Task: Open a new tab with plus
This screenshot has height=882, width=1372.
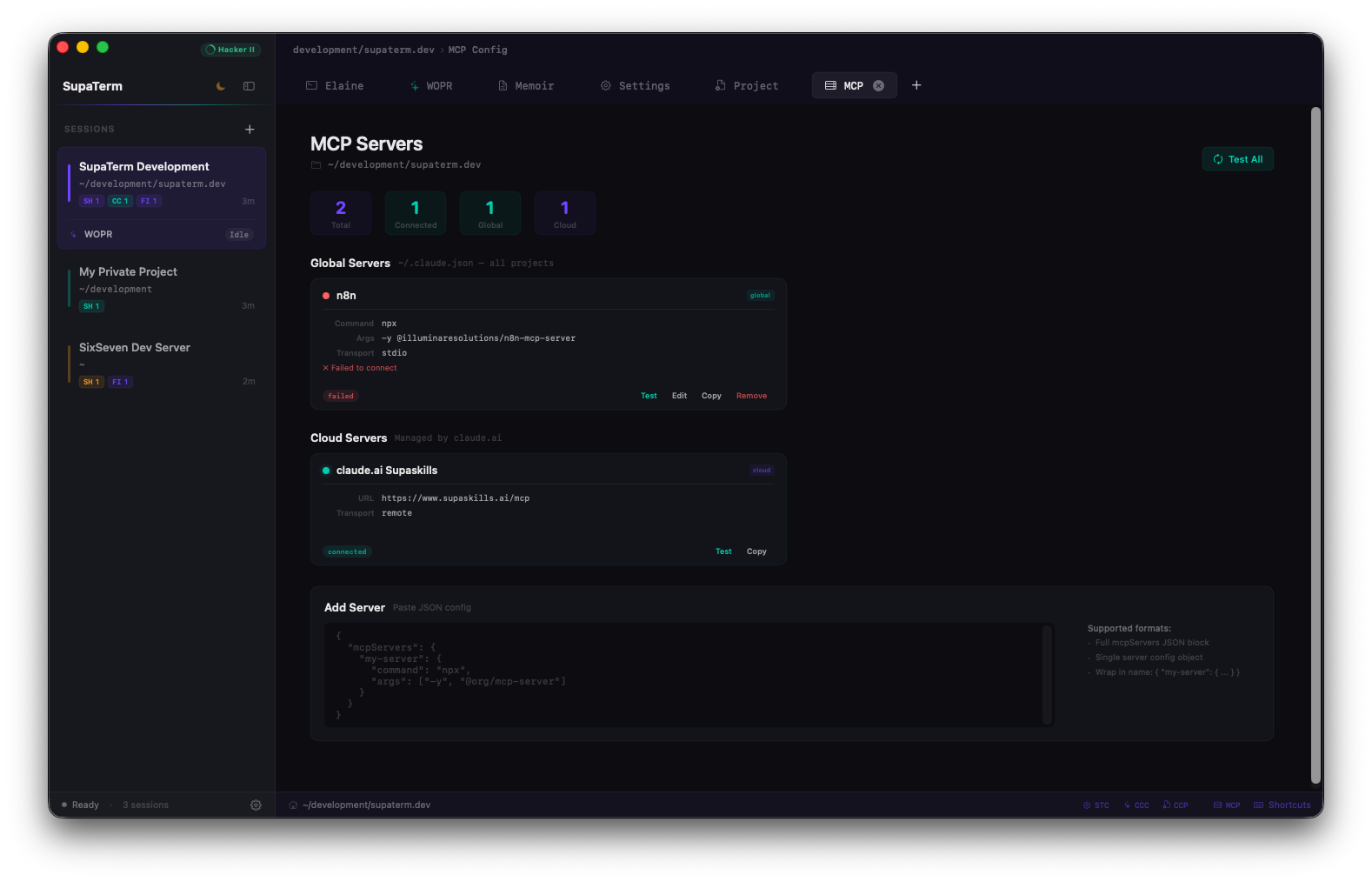Action: 916,85
